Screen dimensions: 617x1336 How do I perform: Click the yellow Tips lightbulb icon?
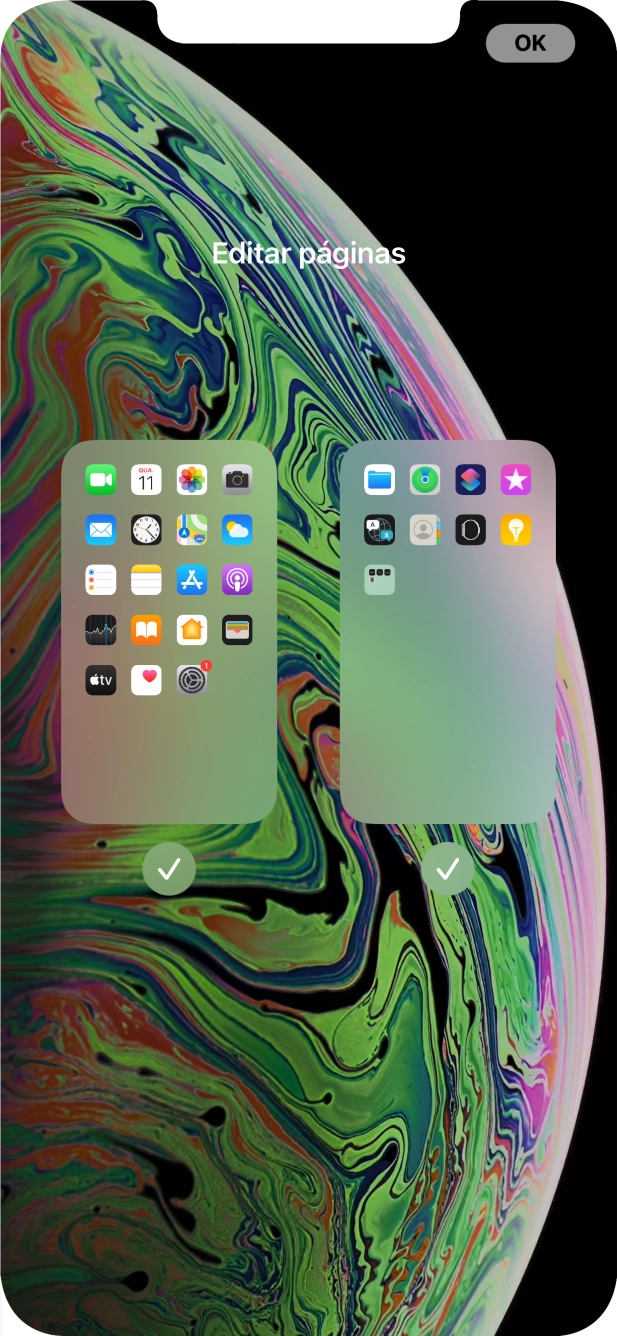516,530
